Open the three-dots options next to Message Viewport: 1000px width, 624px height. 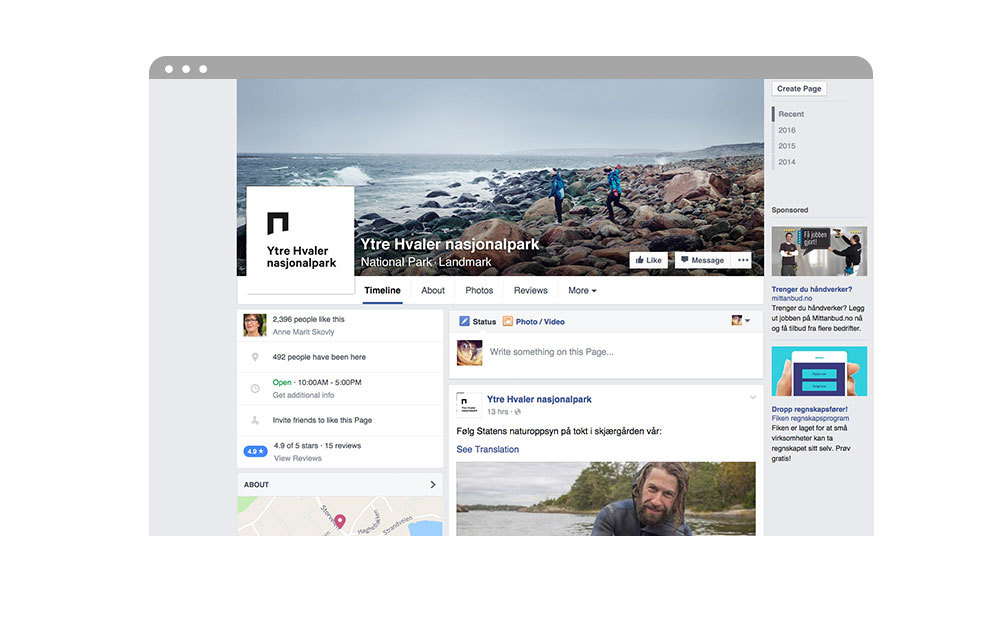pyautogui.click(x=743, y=260)
